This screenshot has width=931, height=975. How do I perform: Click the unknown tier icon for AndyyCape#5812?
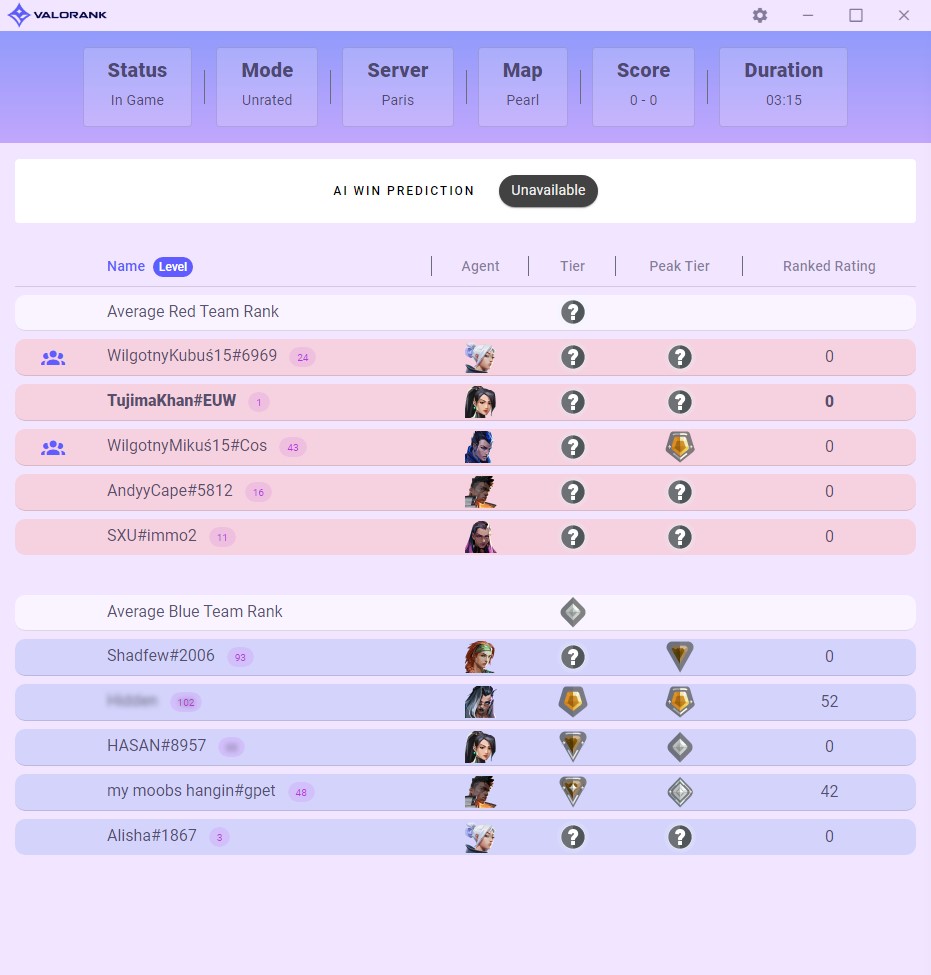coord(572,492)
